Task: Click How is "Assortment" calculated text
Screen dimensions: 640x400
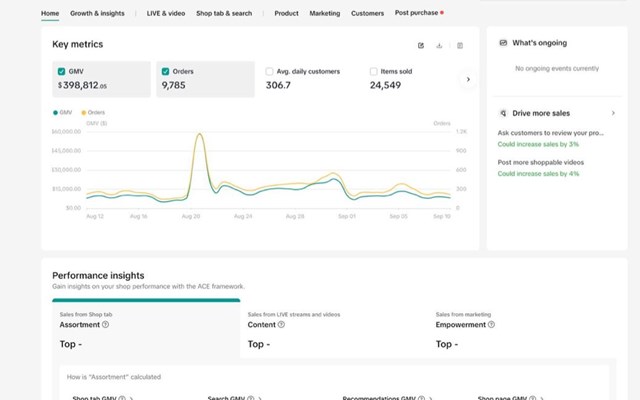Action: click(x=114, y=377)
